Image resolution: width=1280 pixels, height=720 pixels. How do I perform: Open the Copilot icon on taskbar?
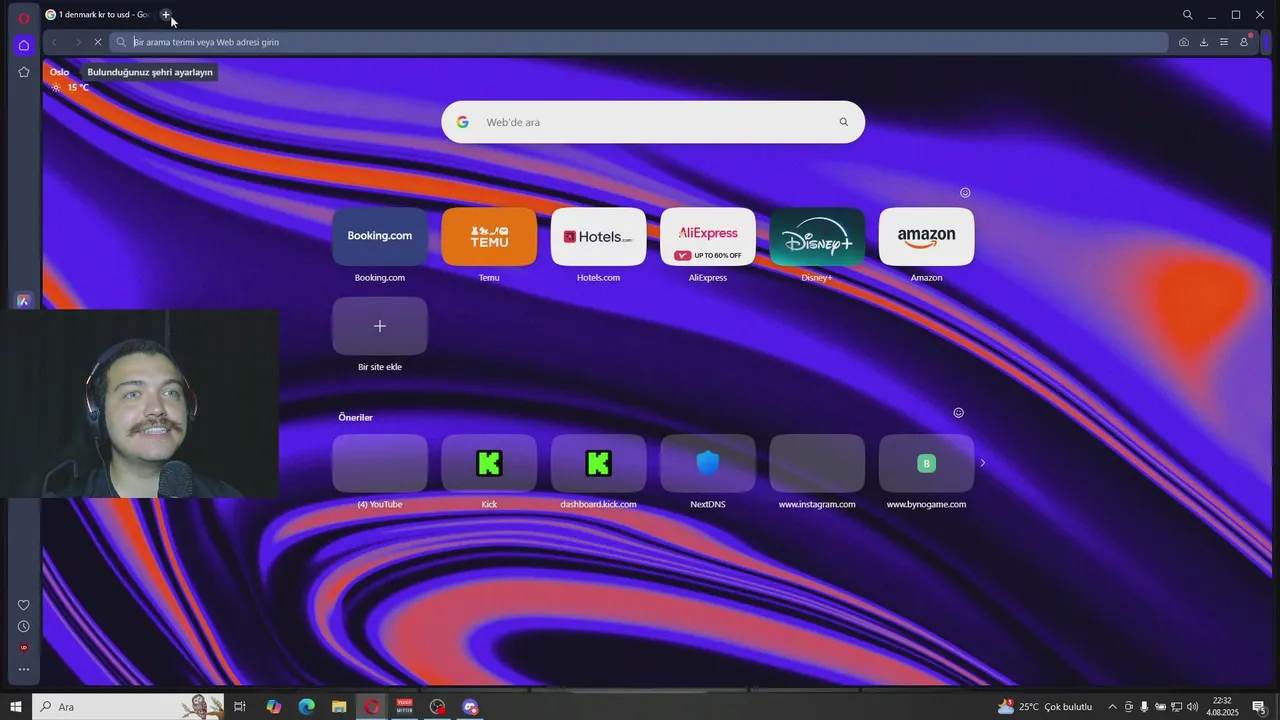273,707
